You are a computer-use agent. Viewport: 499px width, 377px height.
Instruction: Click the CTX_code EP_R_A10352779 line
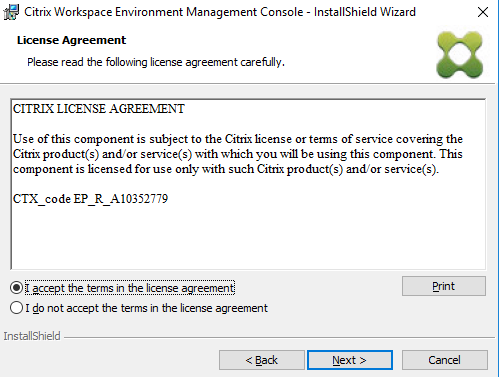tap(90, 199)
